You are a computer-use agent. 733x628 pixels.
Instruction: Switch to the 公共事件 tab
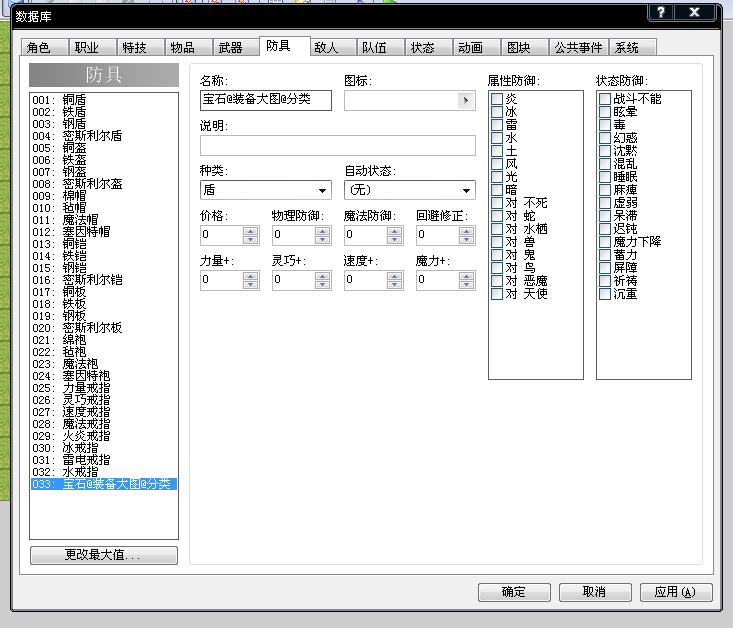[x=579, y=47]
